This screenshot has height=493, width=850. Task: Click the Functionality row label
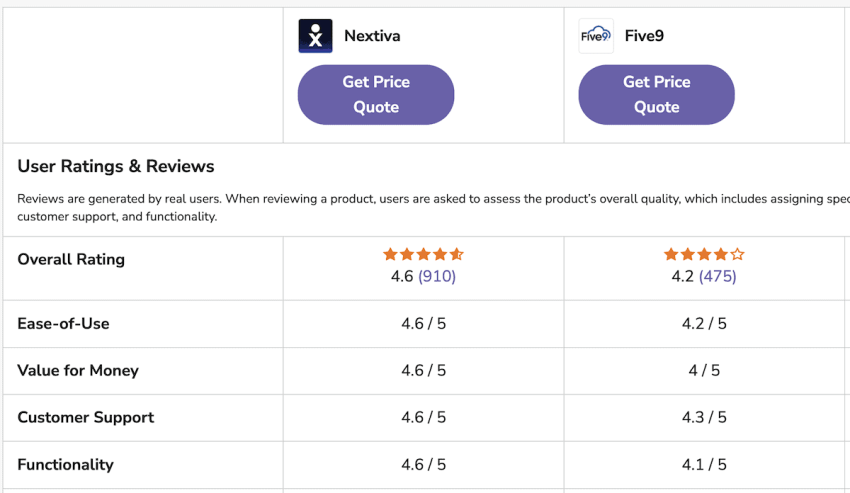[66, 465]
